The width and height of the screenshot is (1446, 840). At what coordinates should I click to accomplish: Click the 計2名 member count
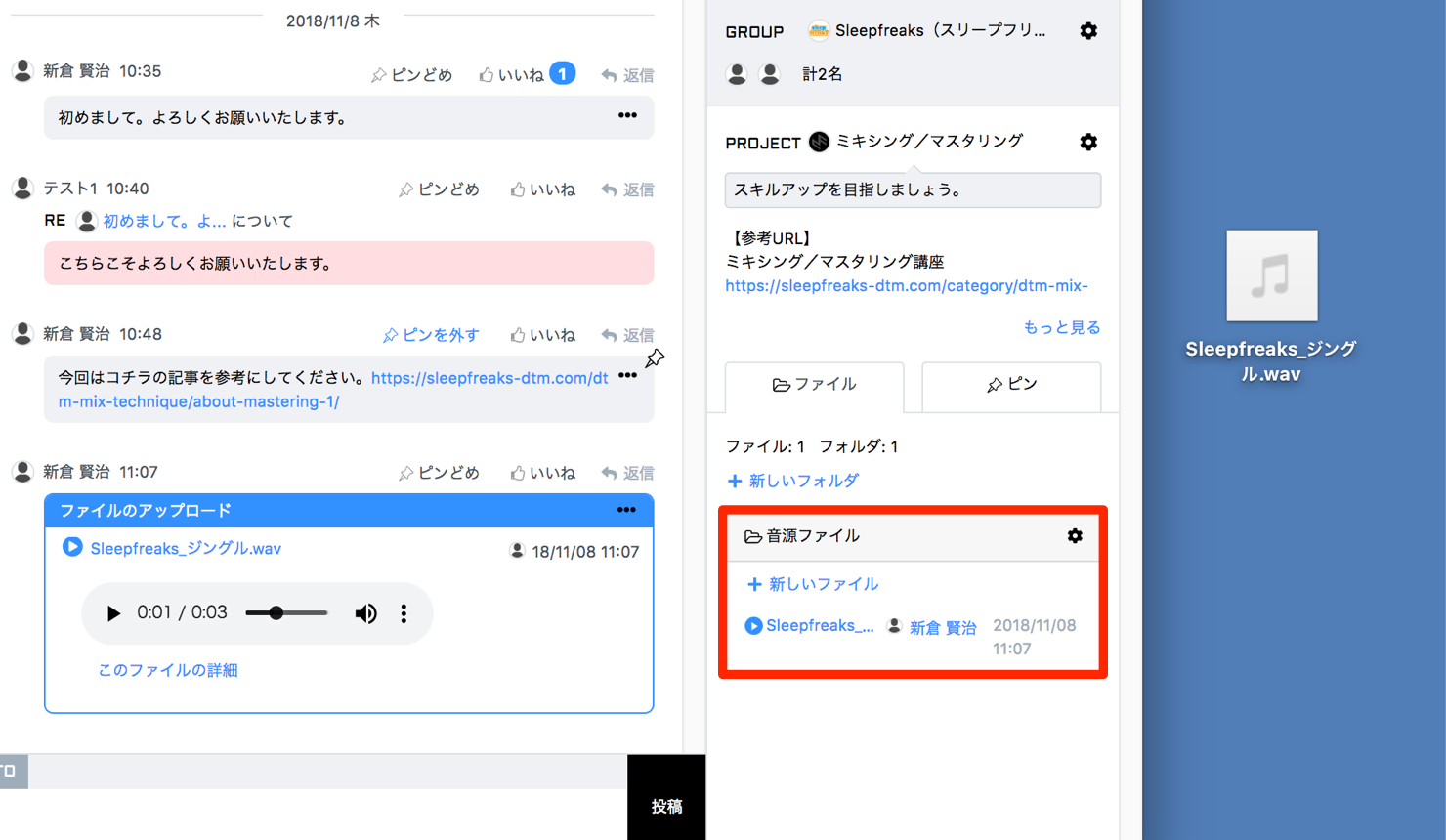coord(822,74)
